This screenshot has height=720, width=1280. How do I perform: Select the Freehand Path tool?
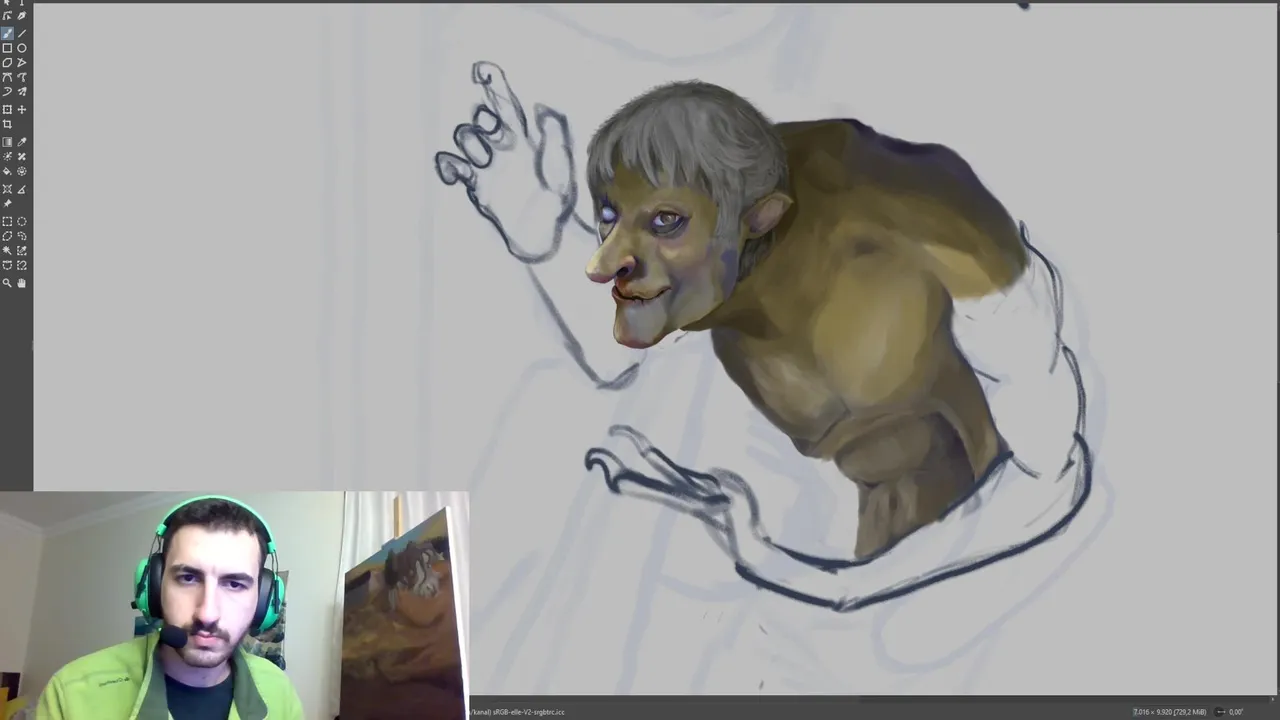click(21, 77)
